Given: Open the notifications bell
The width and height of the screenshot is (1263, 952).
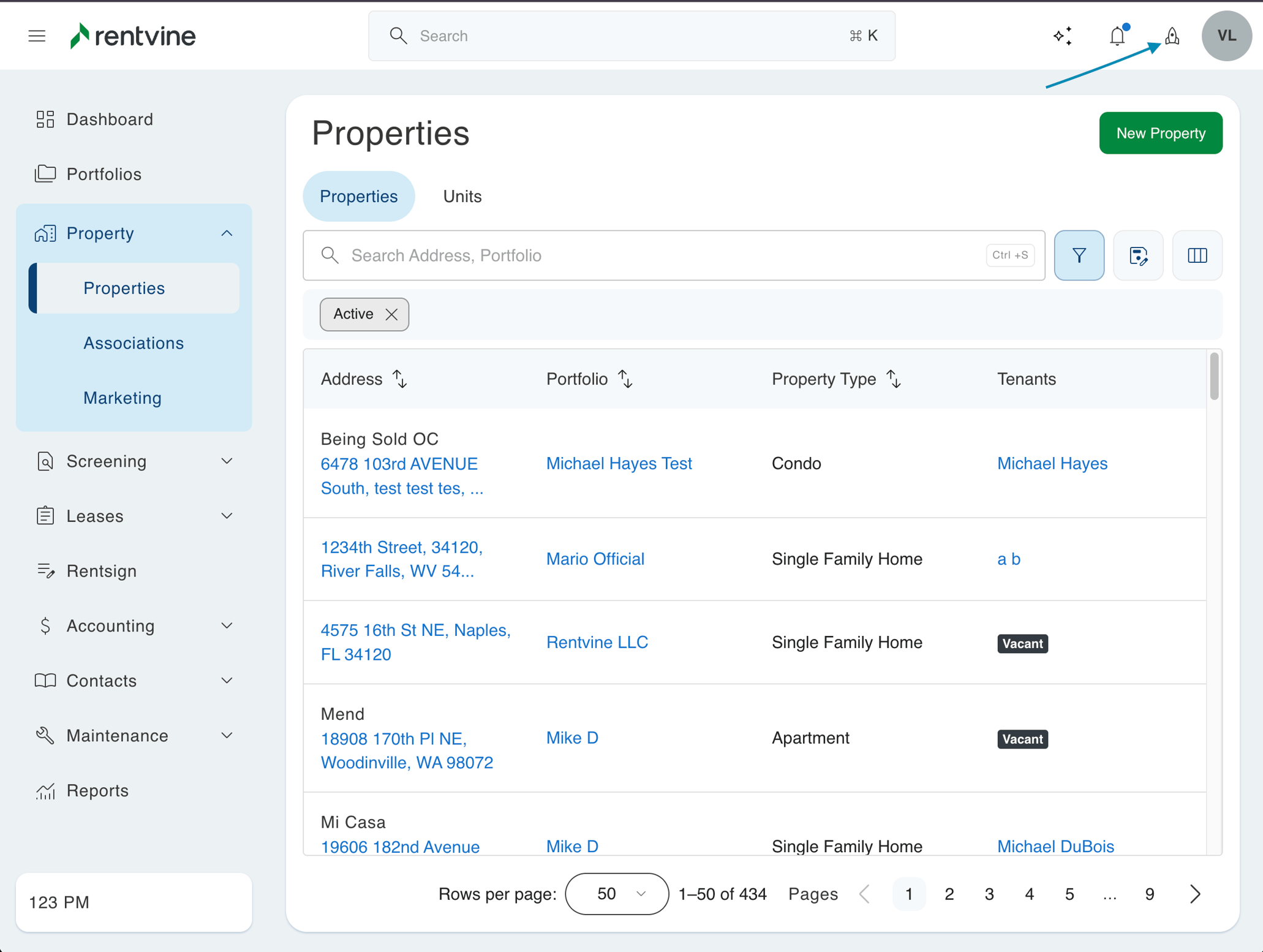Looking at the screenshot, I should (1117, 36).
